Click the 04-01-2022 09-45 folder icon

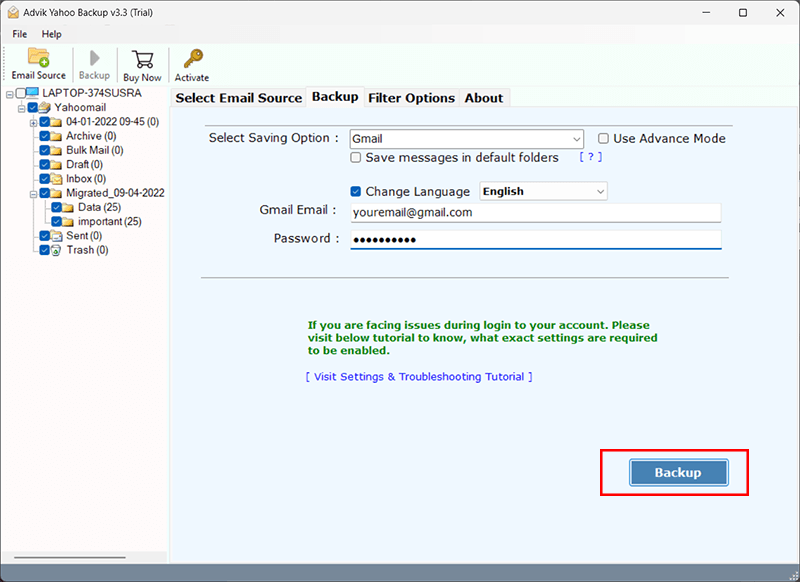coord(56,122)
